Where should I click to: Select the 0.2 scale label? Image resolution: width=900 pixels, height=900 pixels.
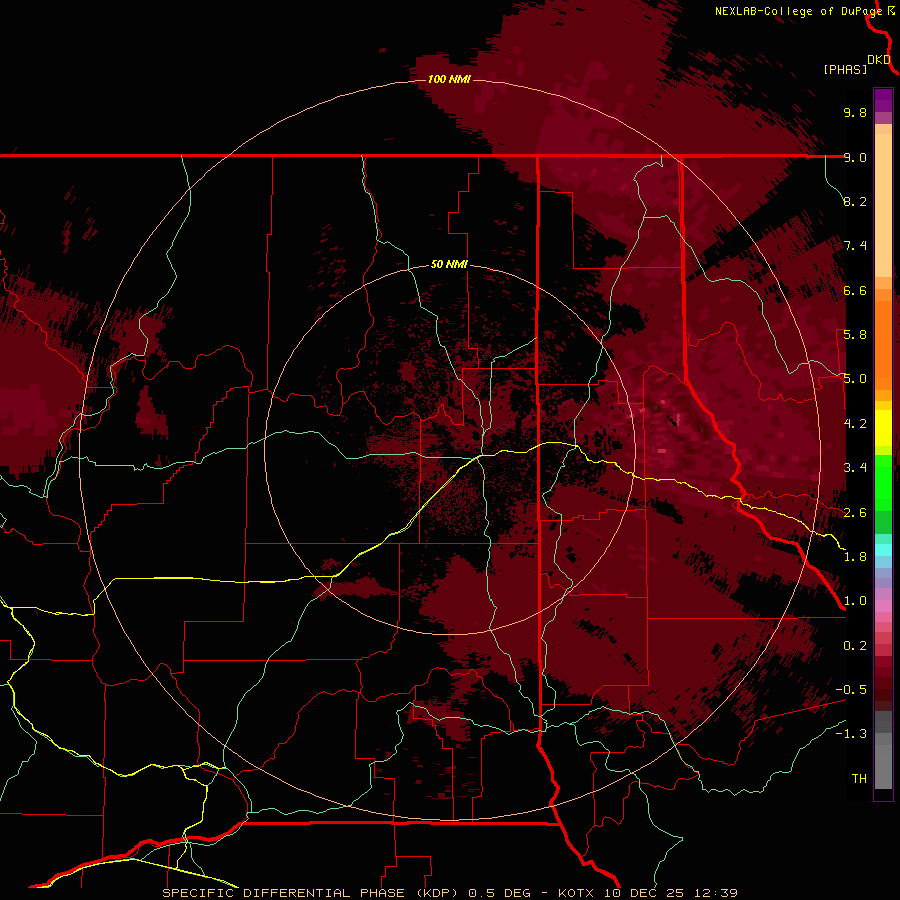855,646
